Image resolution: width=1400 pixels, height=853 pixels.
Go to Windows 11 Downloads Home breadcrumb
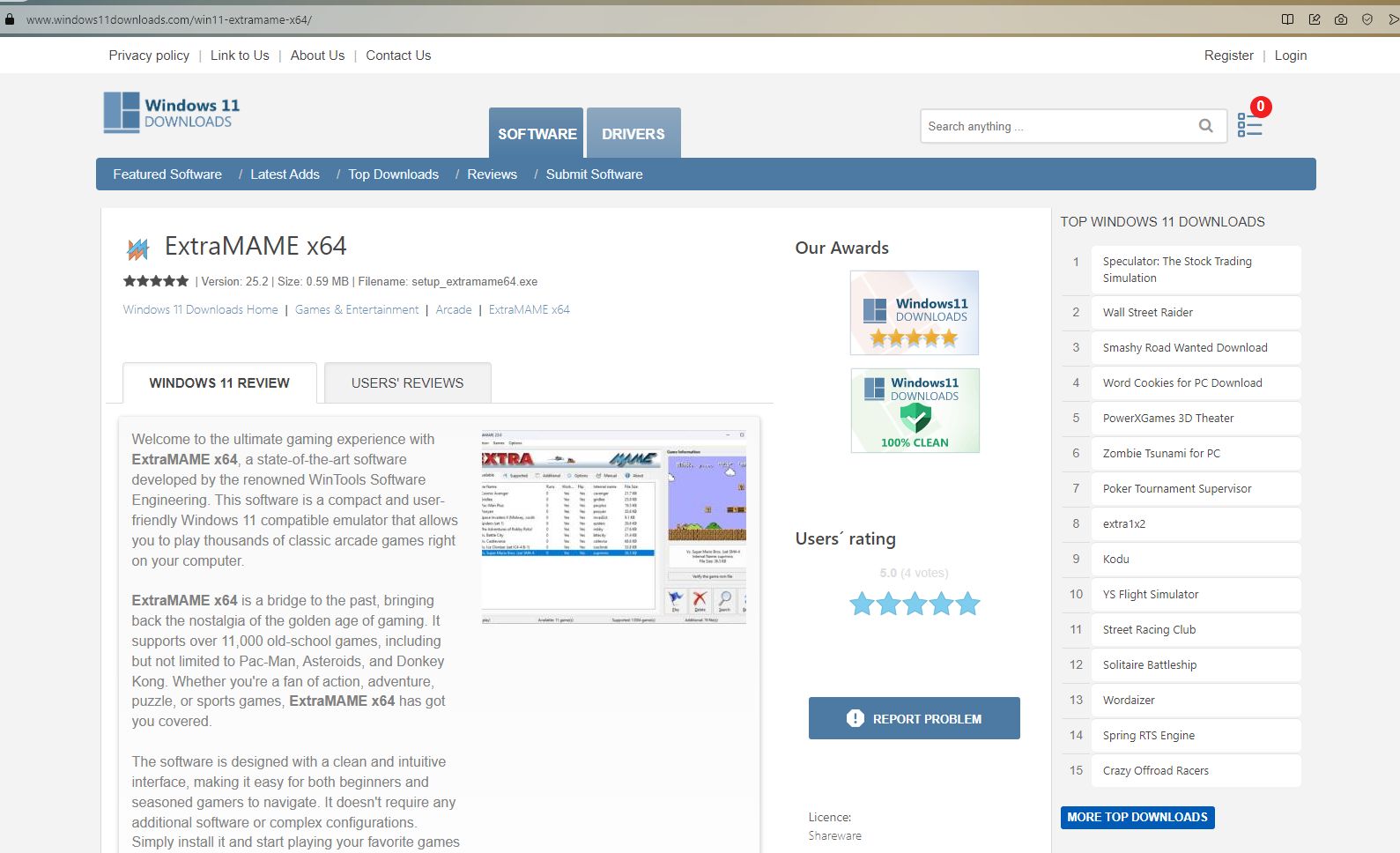(200, 309)
